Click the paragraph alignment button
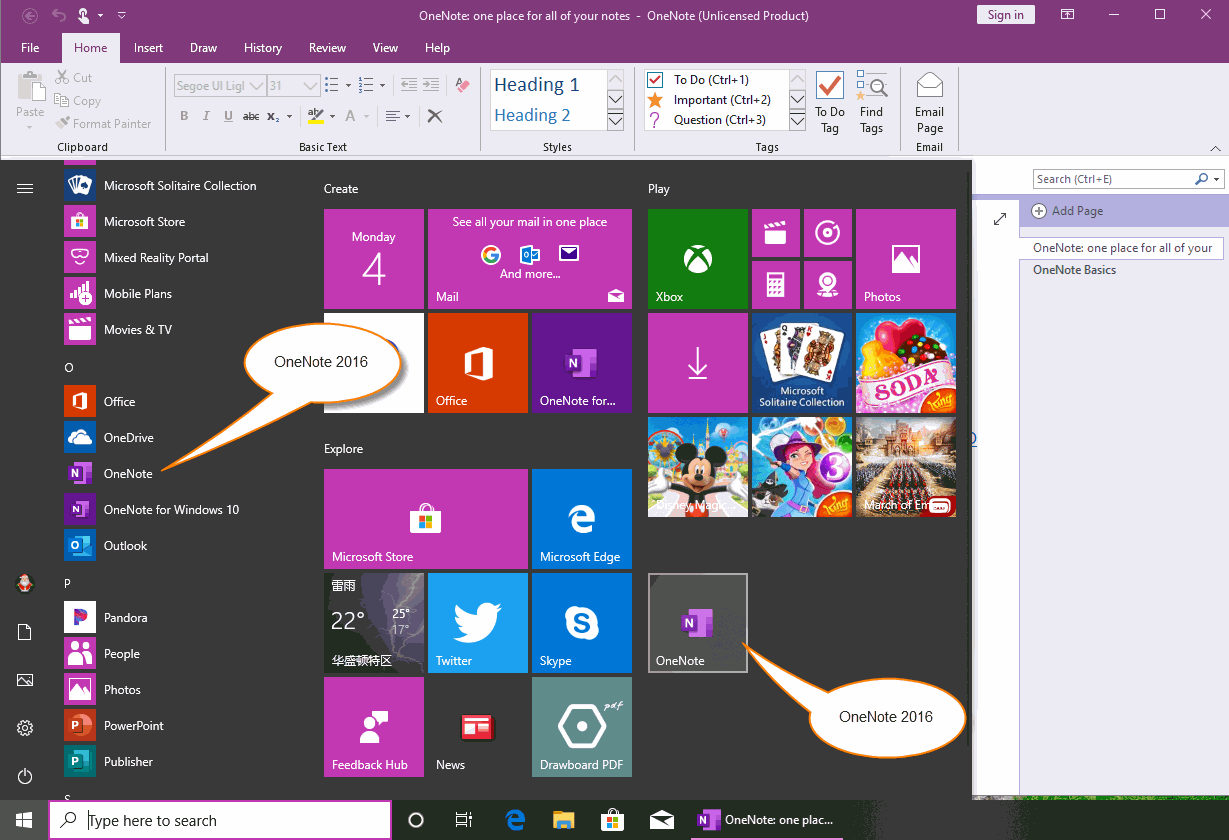1229x840 pixels. point(393,116)
